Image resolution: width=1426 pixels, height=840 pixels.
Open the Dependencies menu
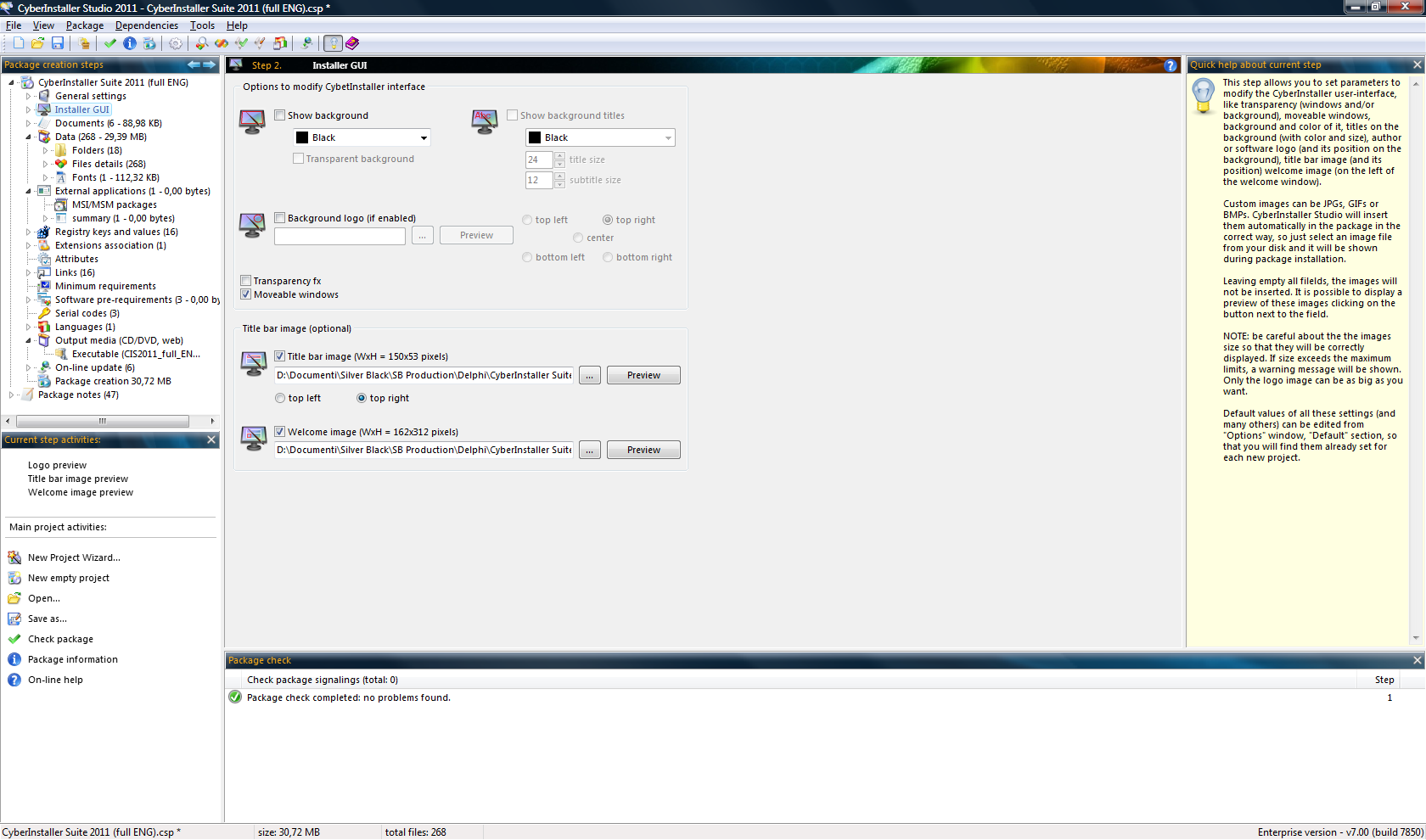pyautogui.click(x=147, y=25)
